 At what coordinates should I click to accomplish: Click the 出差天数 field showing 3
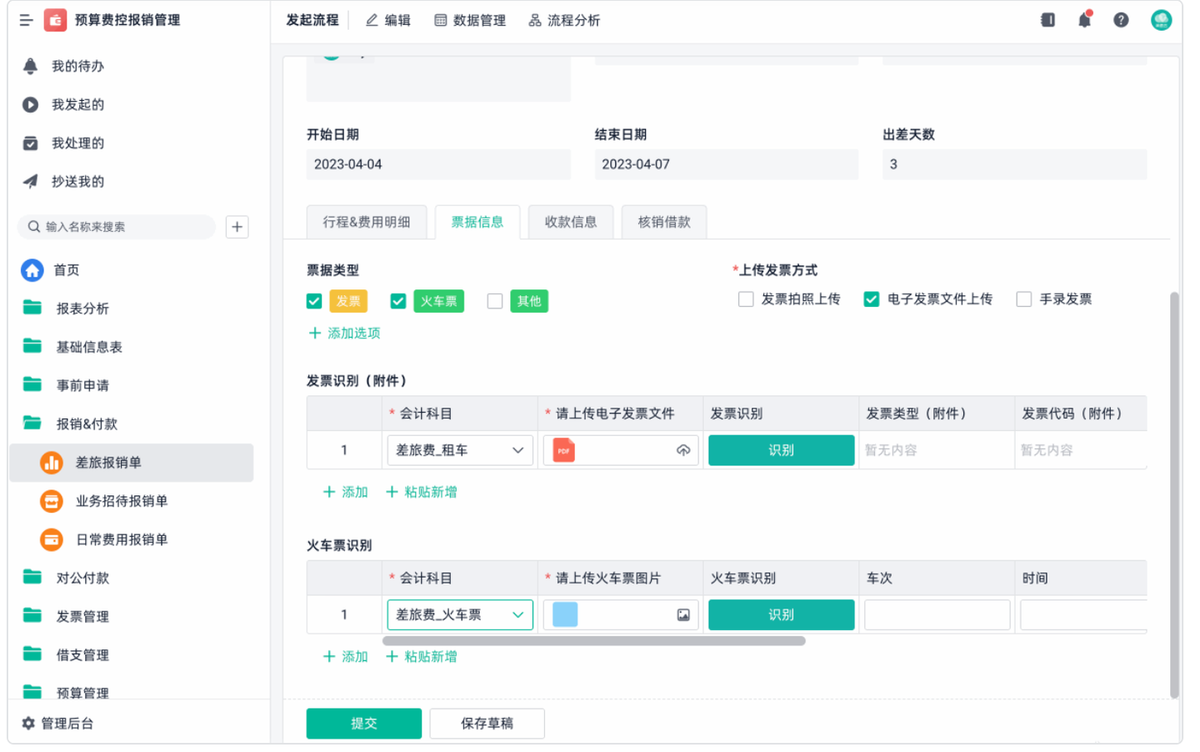pos(1014,164)
